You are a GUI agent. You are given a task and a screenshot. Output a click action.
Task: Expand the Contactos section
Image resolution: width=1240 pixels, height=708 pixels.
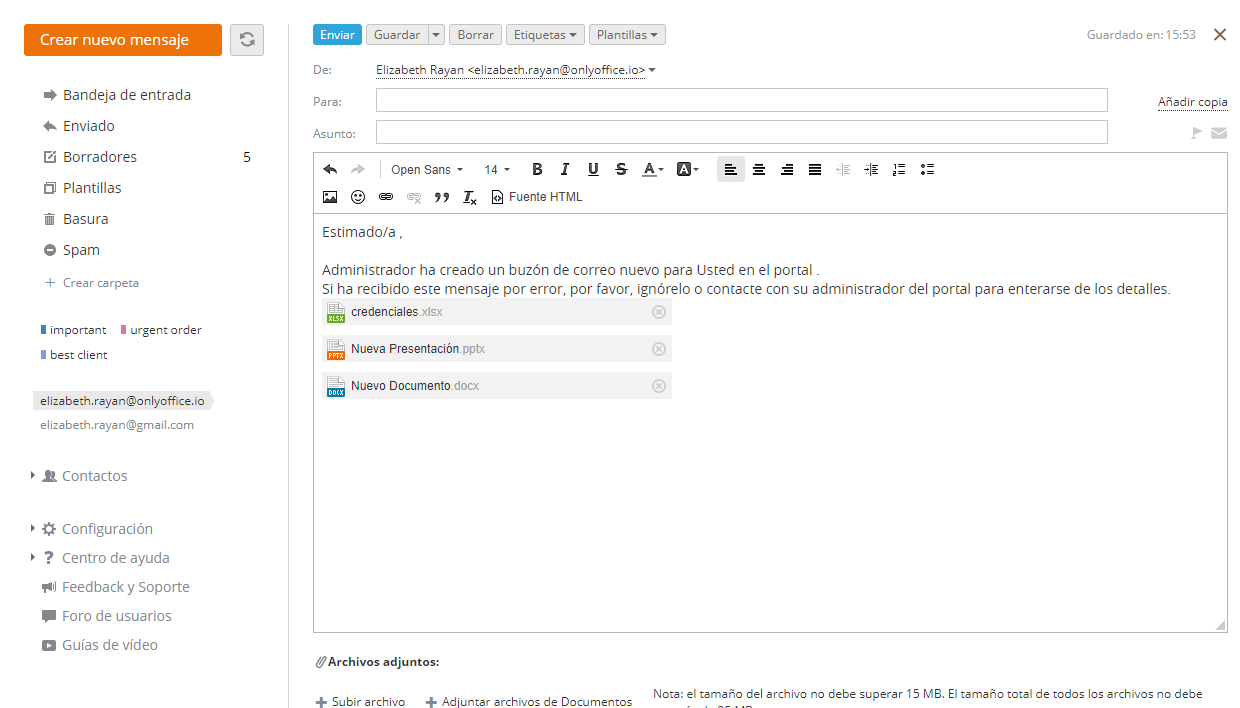[33, 476]
